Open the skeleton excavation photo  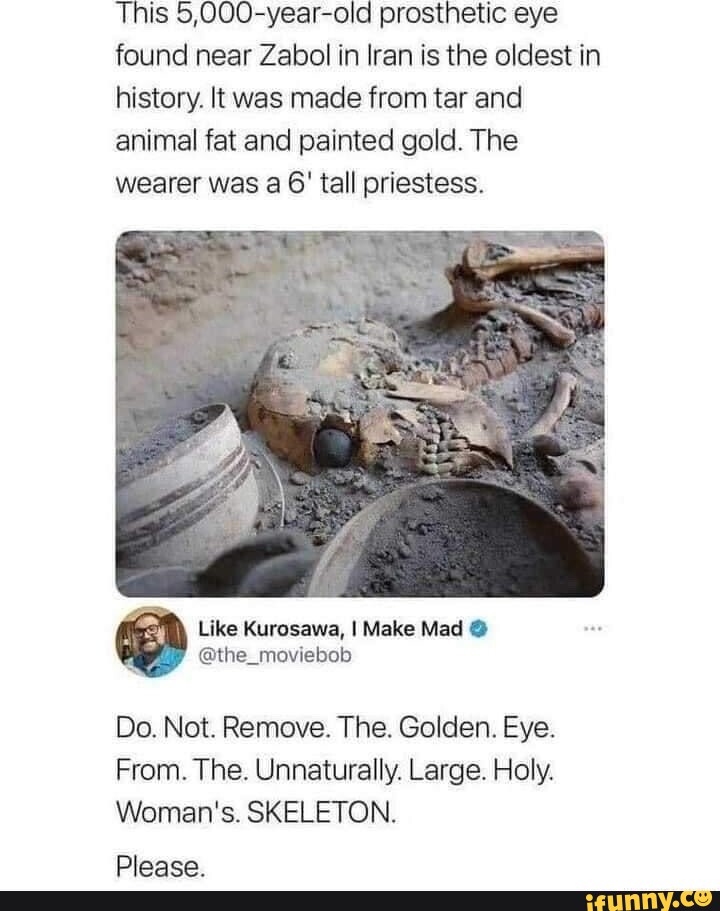360,413
